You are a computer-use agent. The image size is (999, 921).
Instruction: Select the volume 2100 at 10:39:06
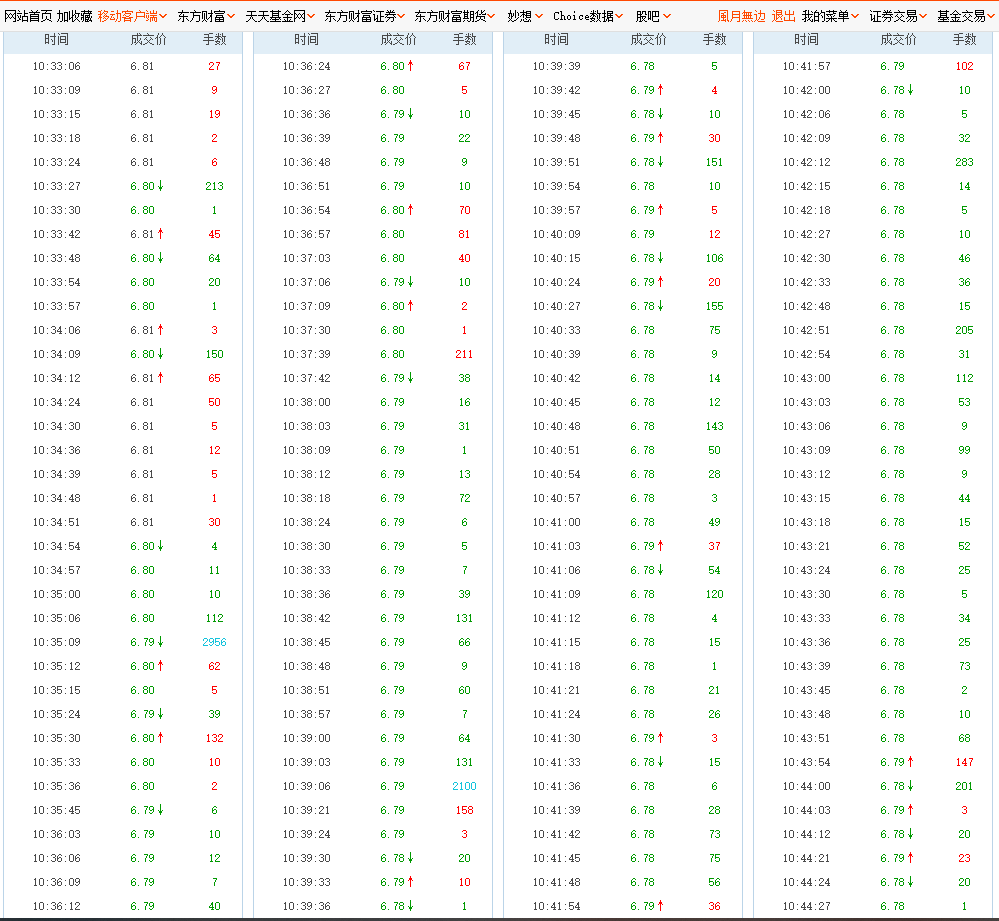(464, 786)
